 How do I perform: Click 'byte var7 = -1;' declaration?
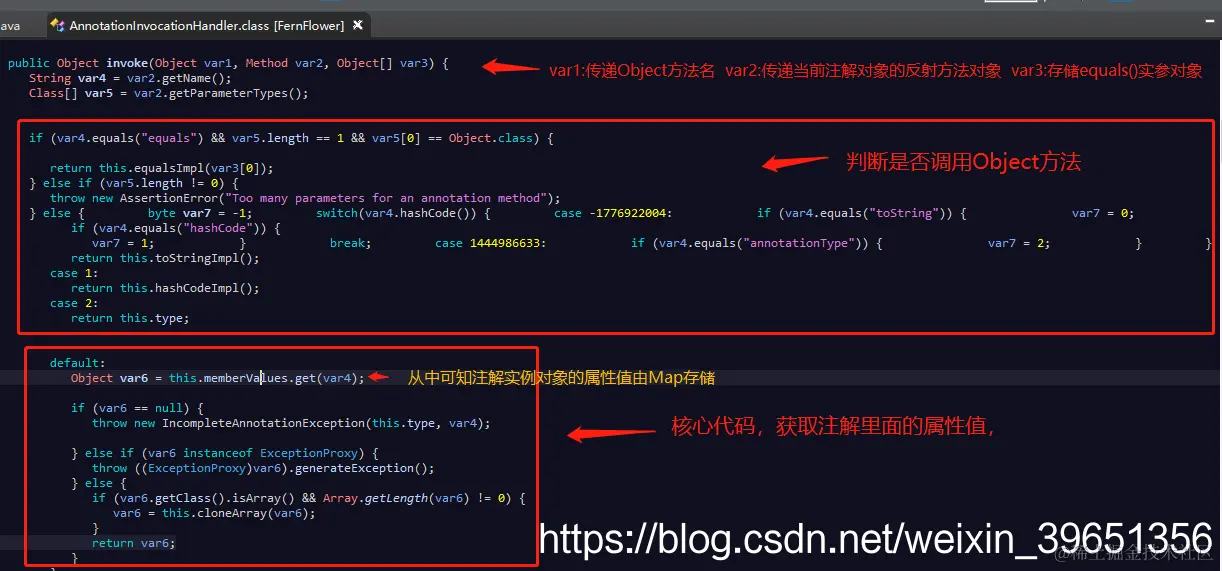click(x=199, y=213)
